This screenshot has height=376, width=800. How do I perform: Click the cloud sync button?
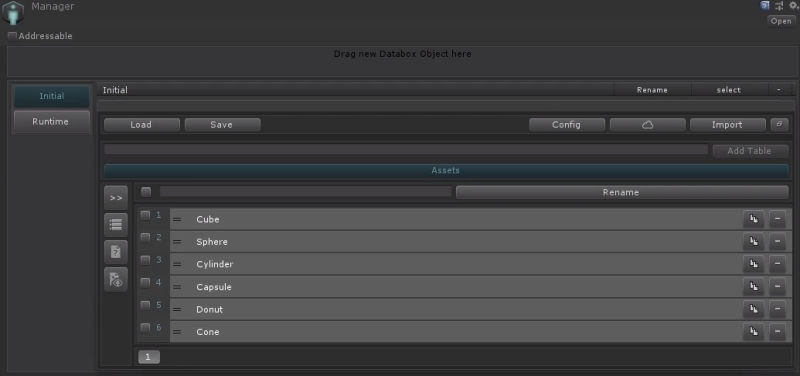coord(647,124)
